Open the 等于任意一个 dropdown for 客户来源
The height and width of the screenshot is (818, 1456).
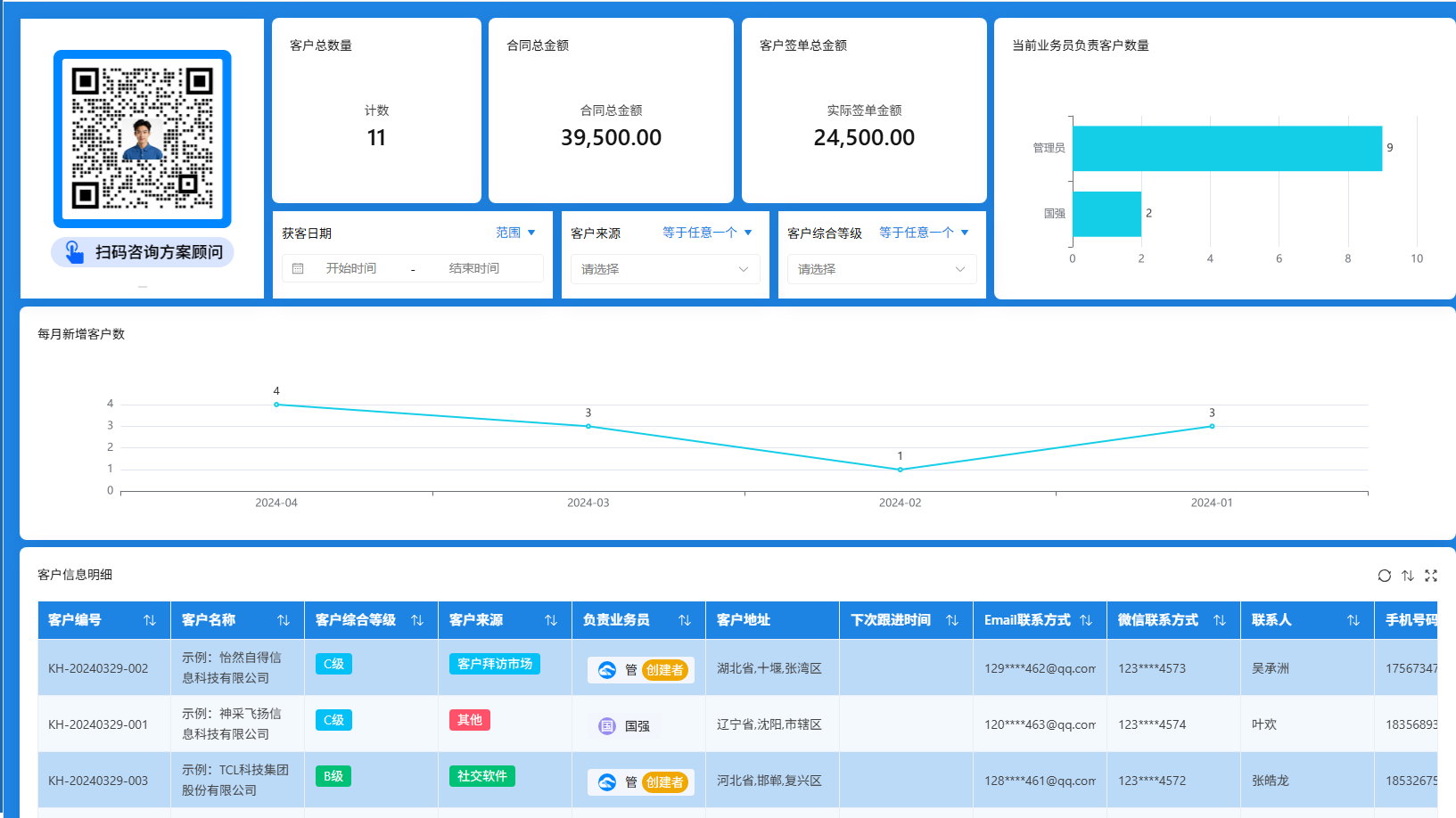(x=707, y=232)
